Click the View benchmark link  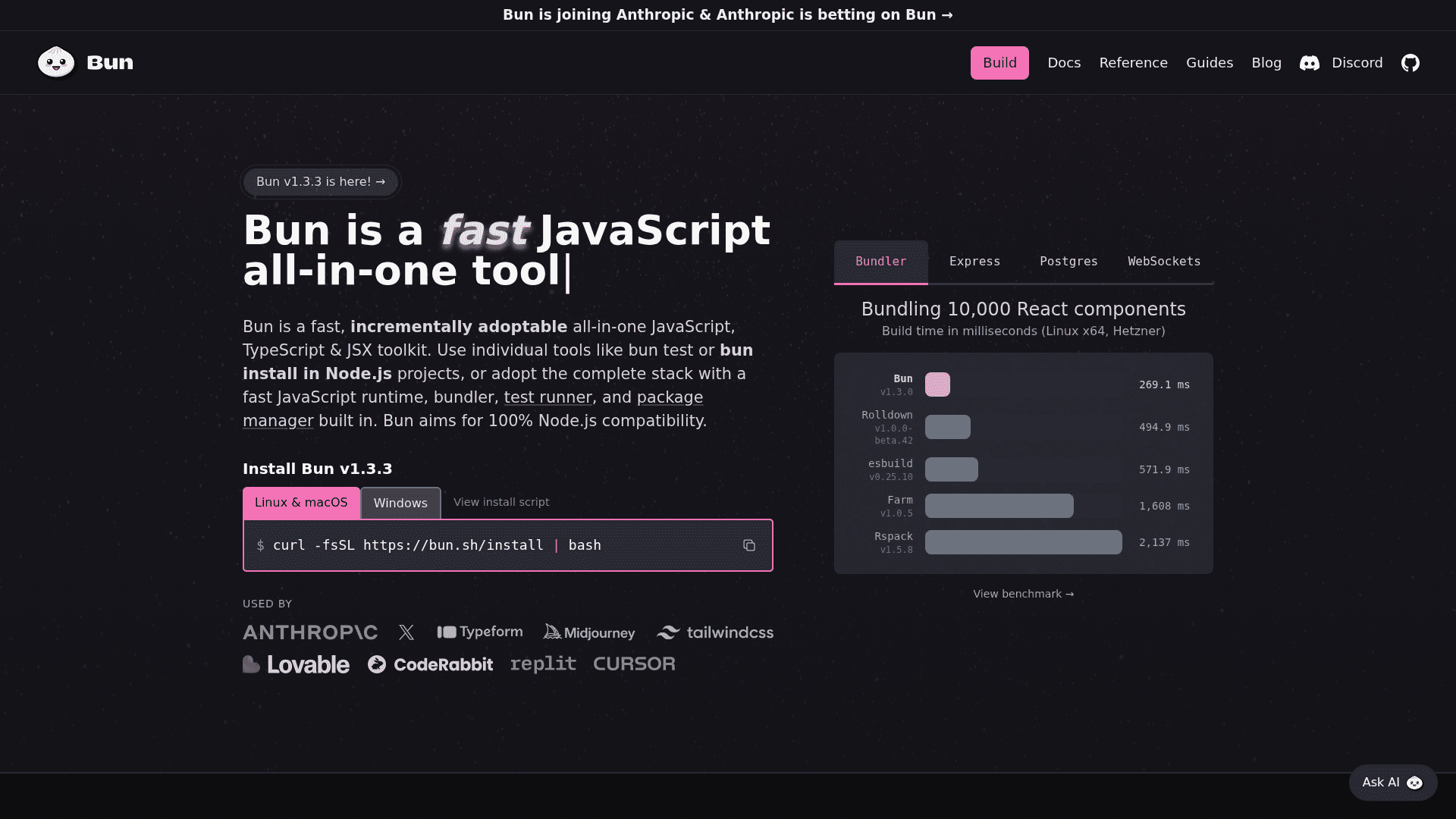[1023, 594]
